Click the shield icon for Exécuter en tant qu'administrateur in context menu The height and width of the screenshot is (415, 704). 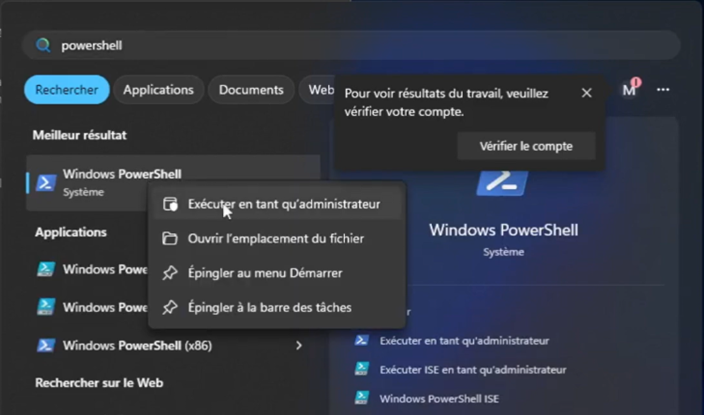tap(170, 204)
